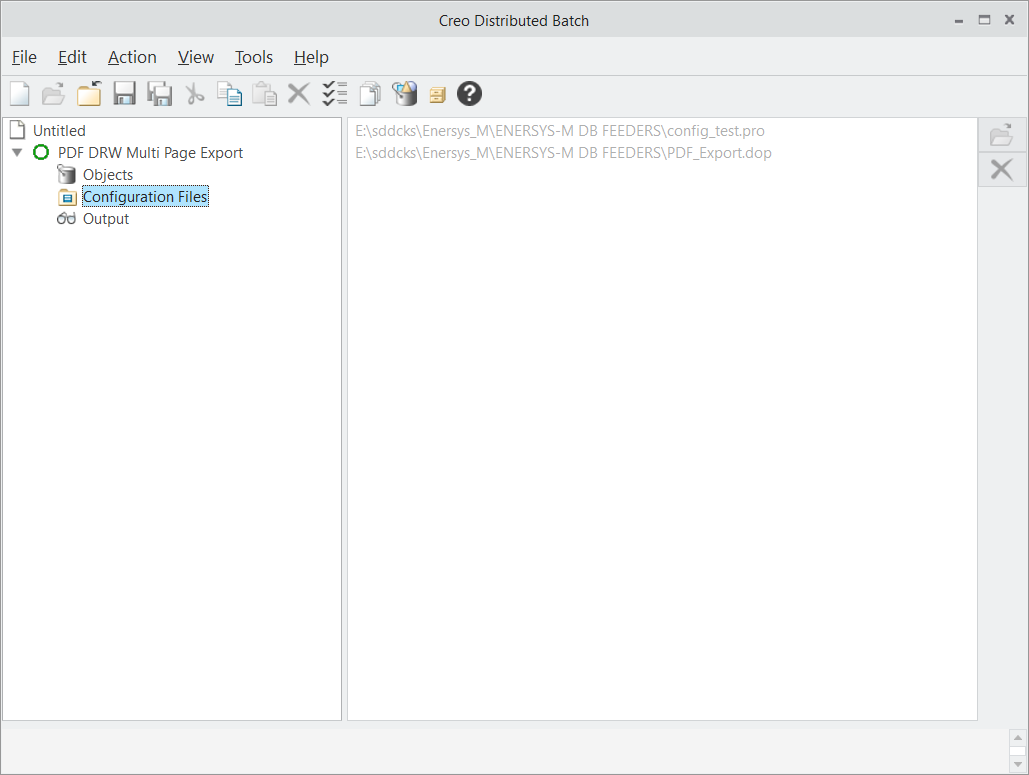Open the Tools menu
Image resolution: width=1029 pixels, height=775 pixels.
pyautogui.click(x=253, y=57)
